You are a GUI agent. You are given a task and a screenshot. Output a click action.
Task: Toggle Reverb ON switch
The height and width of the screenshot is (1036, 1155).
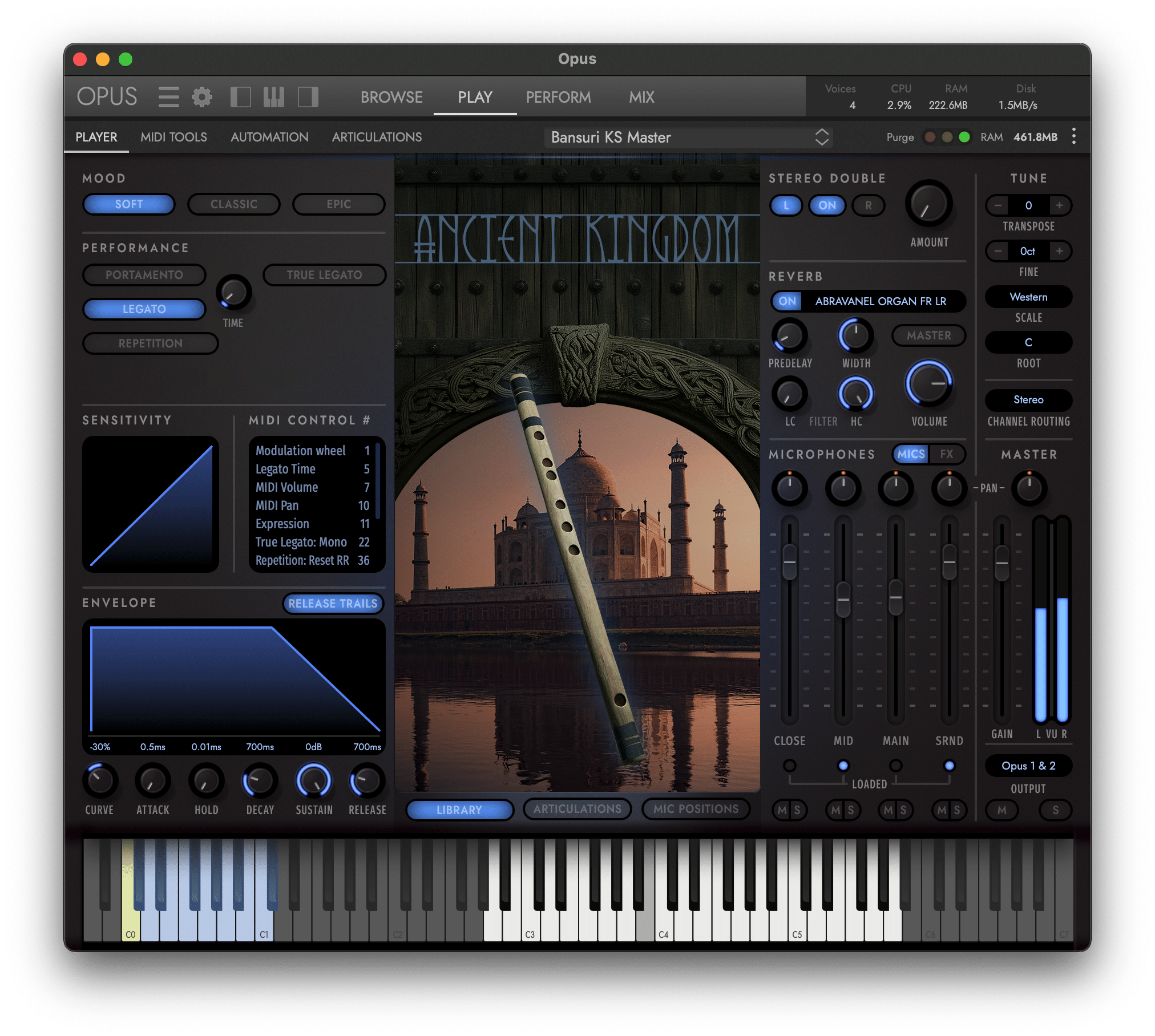787,301
